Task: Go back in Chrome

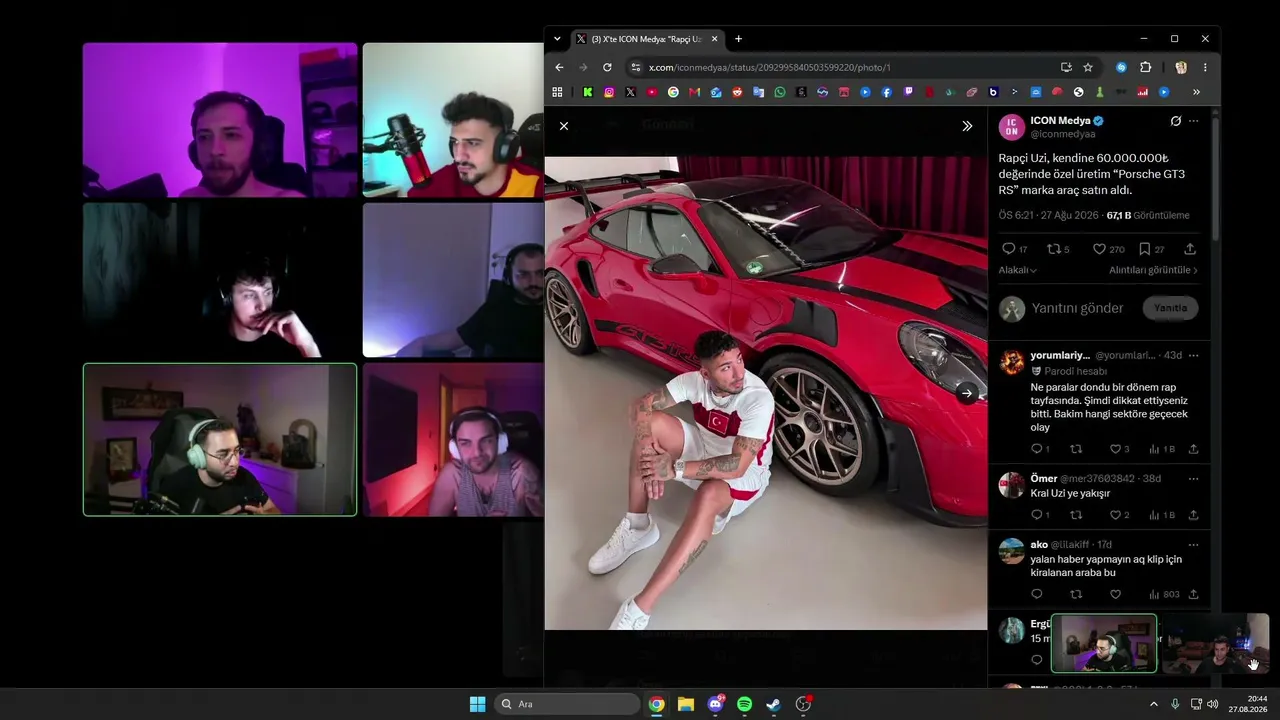Action: tap(559, 67)
